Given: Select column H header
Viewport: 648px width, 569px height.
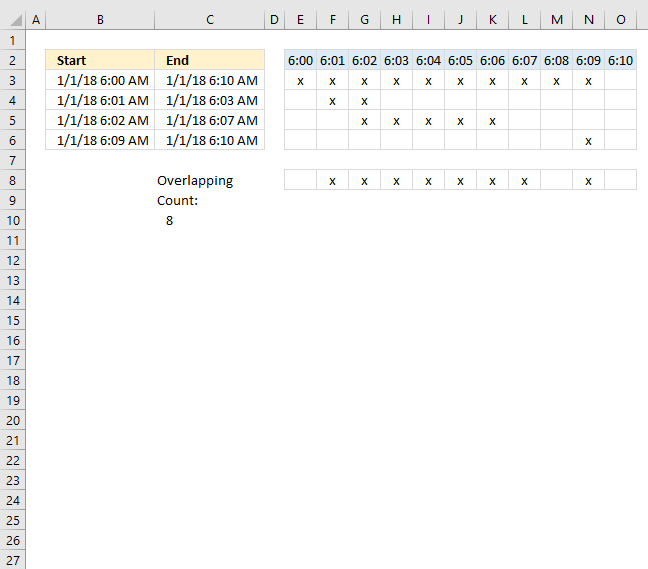Looking at the screenshot, I should coord(396,19).
